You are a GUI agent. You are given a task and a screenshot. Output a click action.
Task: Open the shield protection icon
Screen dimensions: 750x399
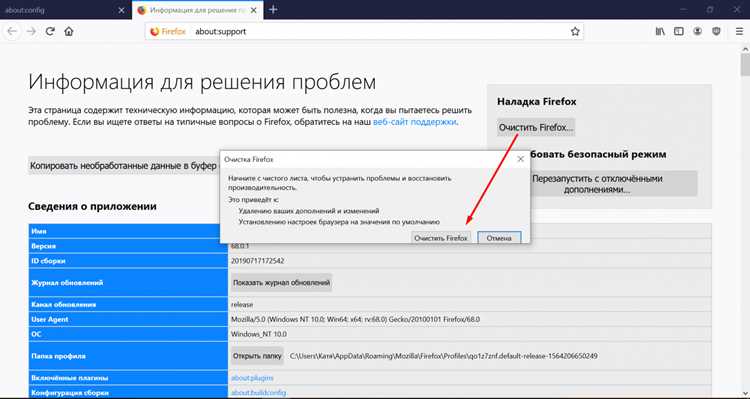[x=716, y=32]
